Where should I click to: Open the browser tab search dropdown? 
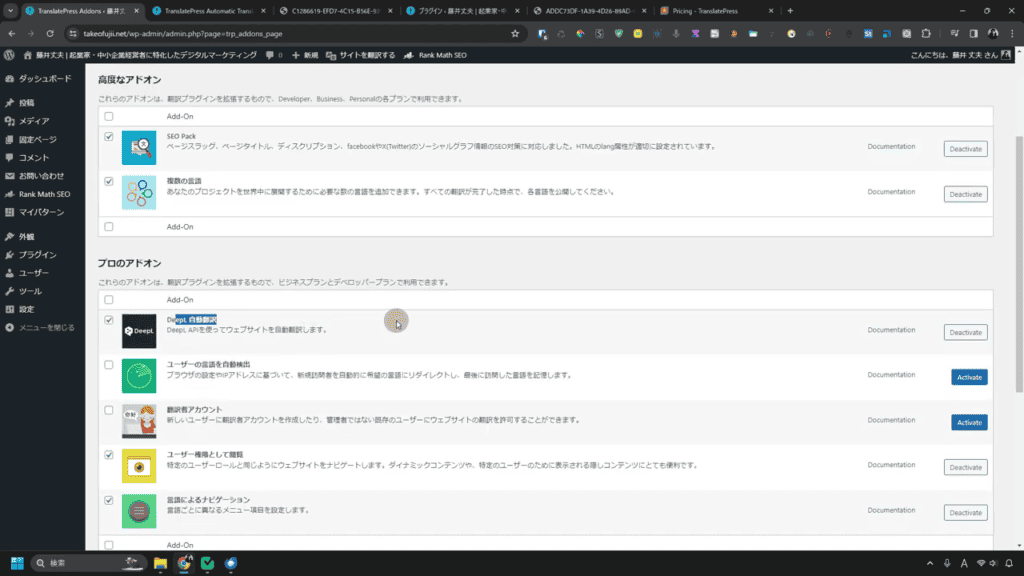coord(10,11)
